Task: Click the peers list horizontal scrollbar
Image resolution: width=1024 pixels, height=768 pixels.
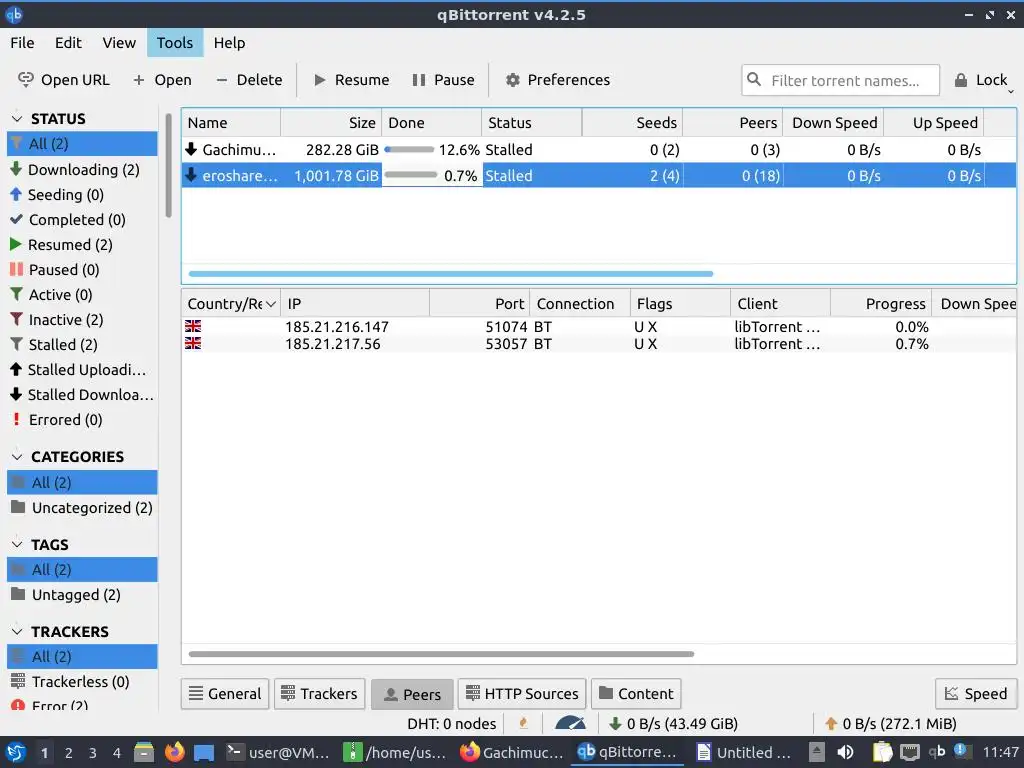Action: click(441, 654)
